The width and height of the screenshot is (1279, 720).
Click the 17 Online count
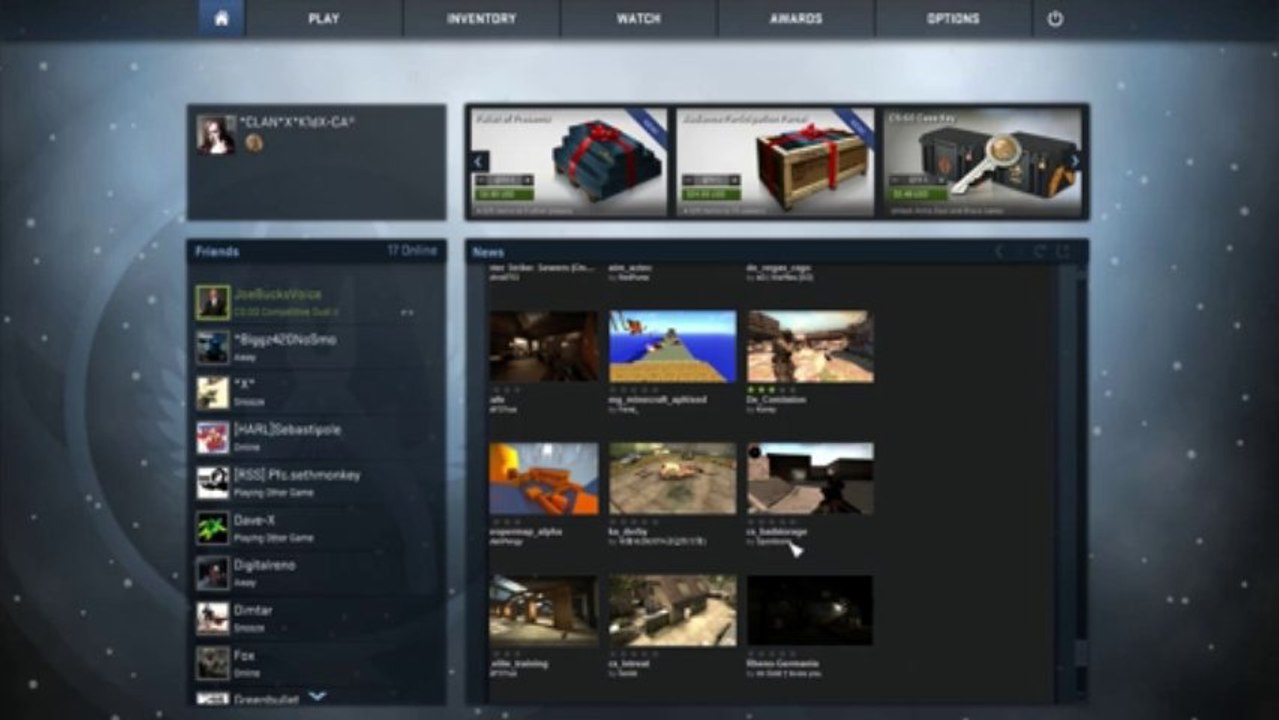pyautogui.click(x=412, y=251)
